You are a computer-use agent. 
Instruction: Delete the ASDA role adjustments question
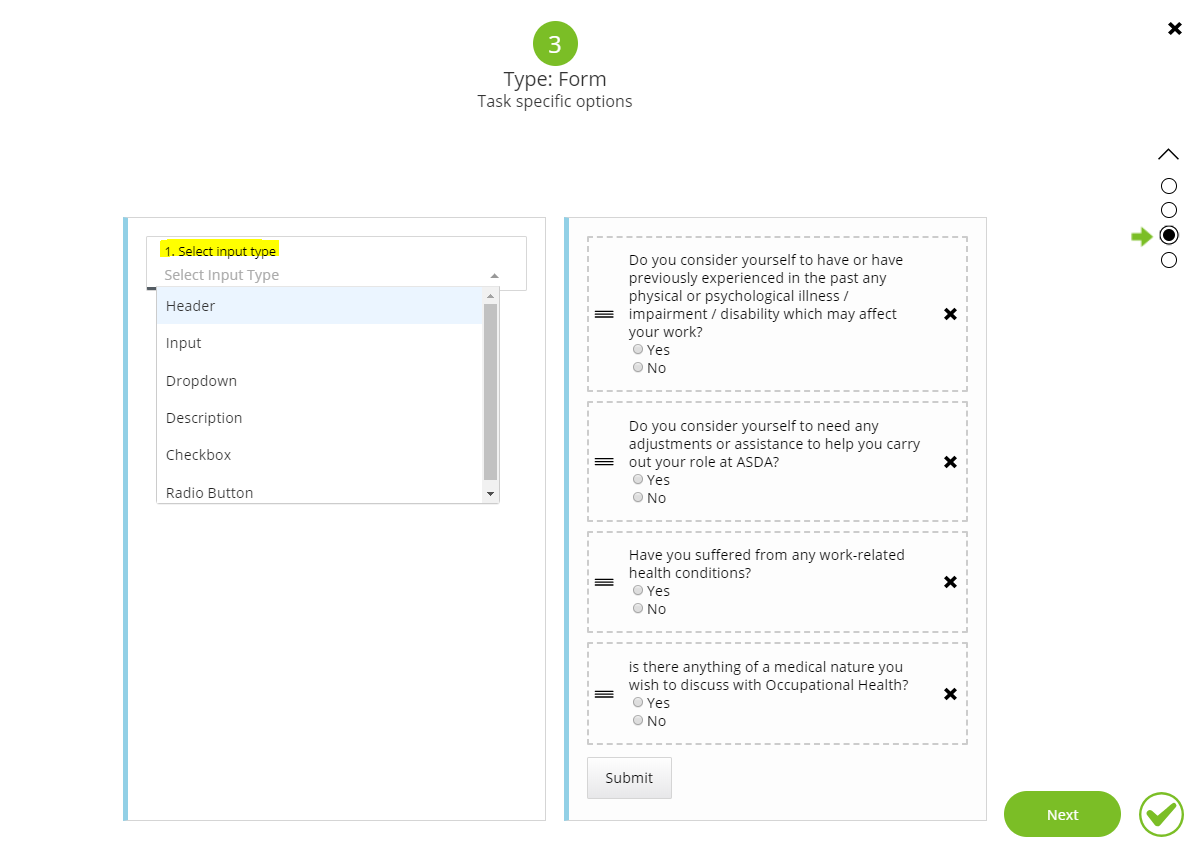950,462
